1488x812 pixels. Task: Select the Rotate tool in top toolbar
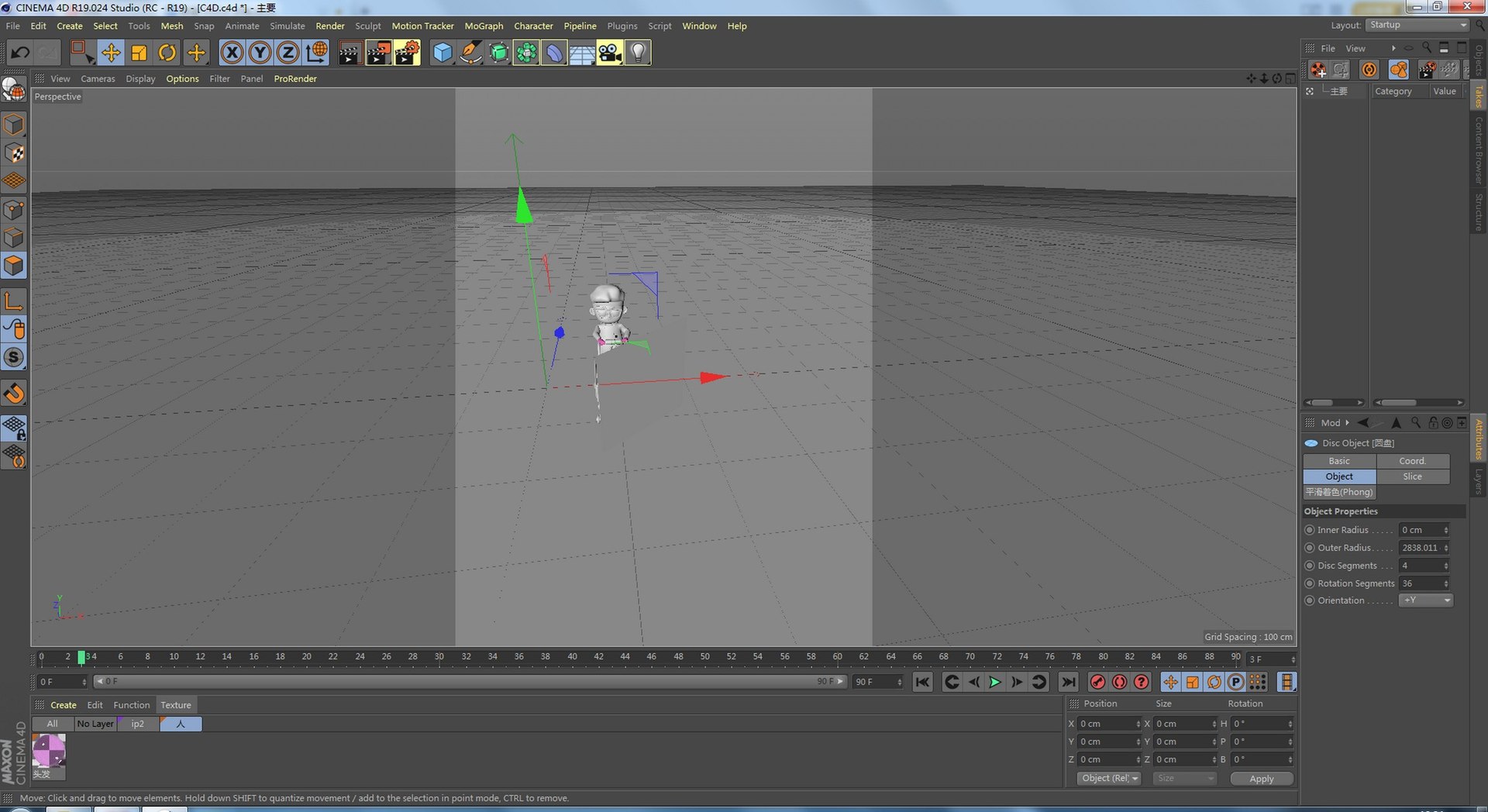tap(167, 53)
